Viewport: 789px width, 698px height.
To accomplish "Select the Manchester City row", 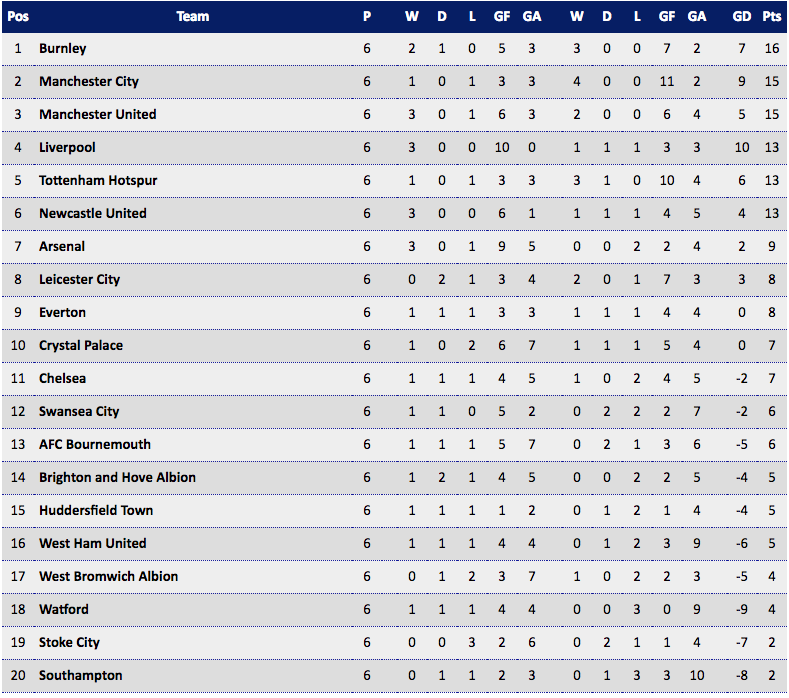I will [x=394, y=82].
